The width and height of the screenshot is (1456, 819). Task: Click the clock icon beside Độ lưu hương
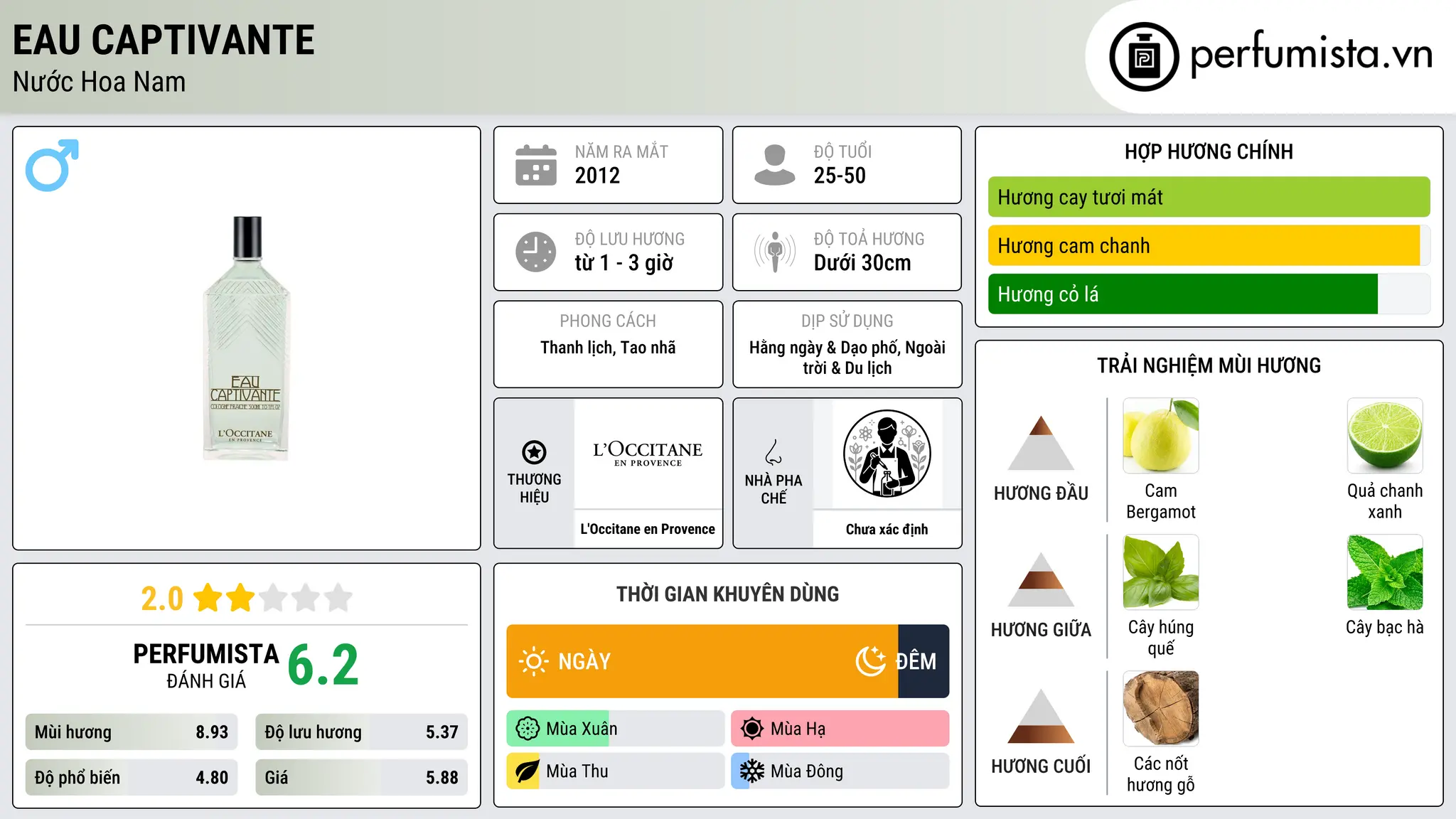(x=536, y=252)
